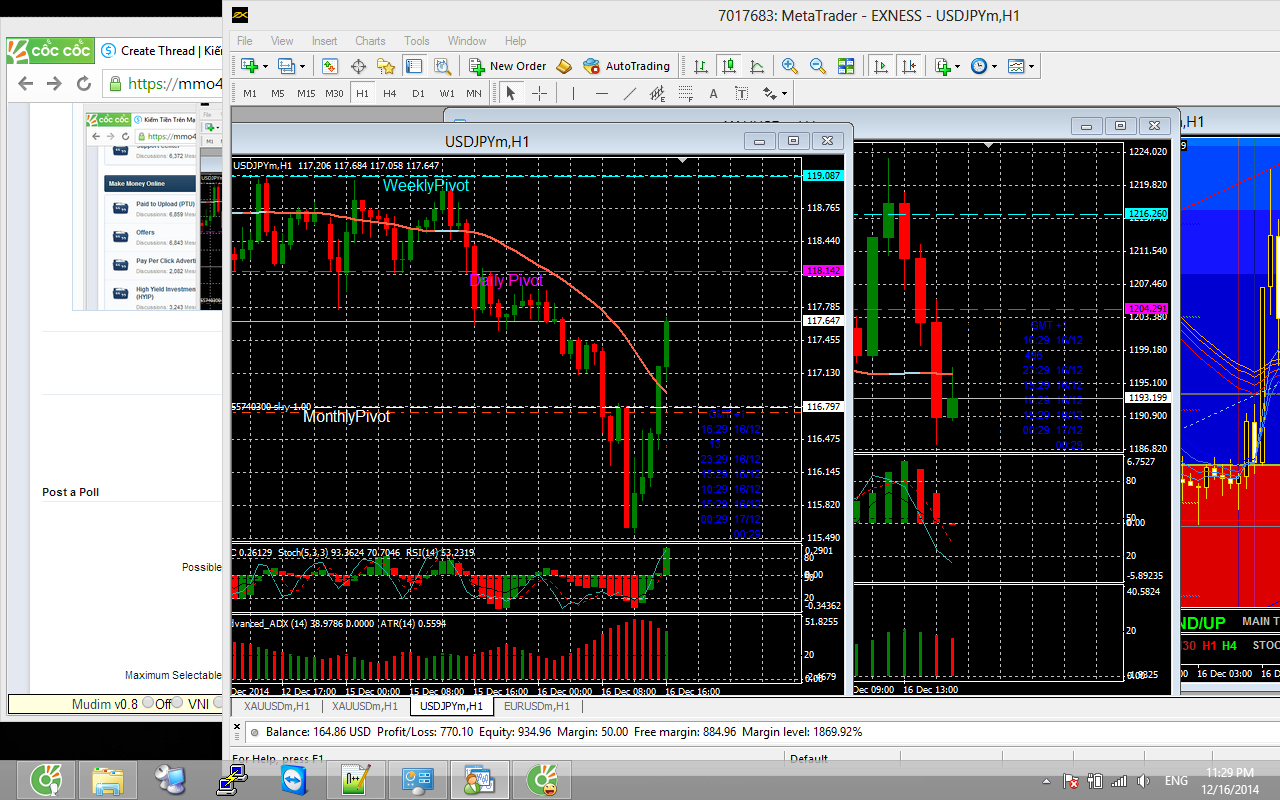The width and height of the screenshot is (1280, 800).
Task: Expand the new chart dropdown arrow
Action: click(x=263, y=67)
